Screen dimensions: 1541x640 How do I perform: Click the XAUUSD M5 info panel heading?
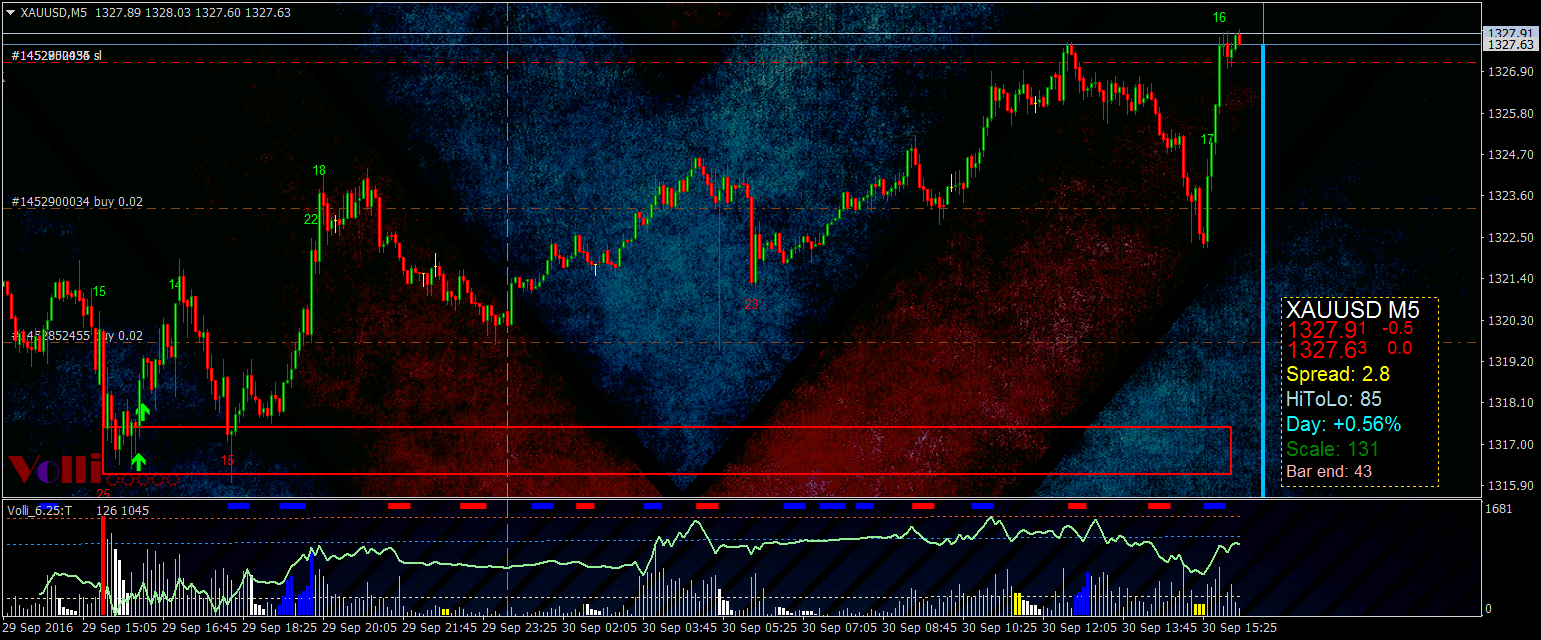pos(1351,310)
